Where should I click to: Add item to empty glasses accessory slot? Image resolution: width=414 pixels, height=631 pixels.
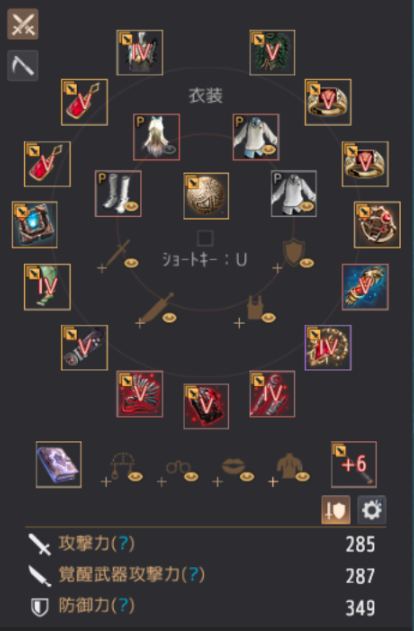(x=178, y=469)
